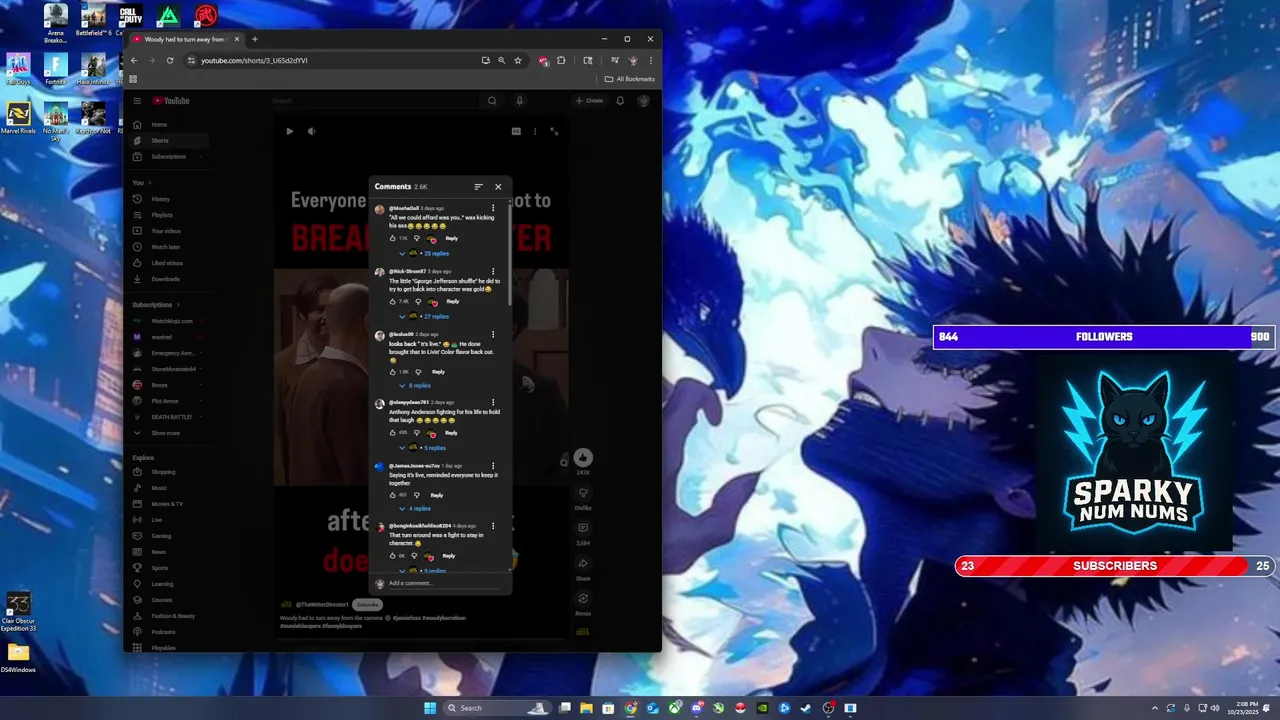Click the Short's comments count icon

pos(583,529)
